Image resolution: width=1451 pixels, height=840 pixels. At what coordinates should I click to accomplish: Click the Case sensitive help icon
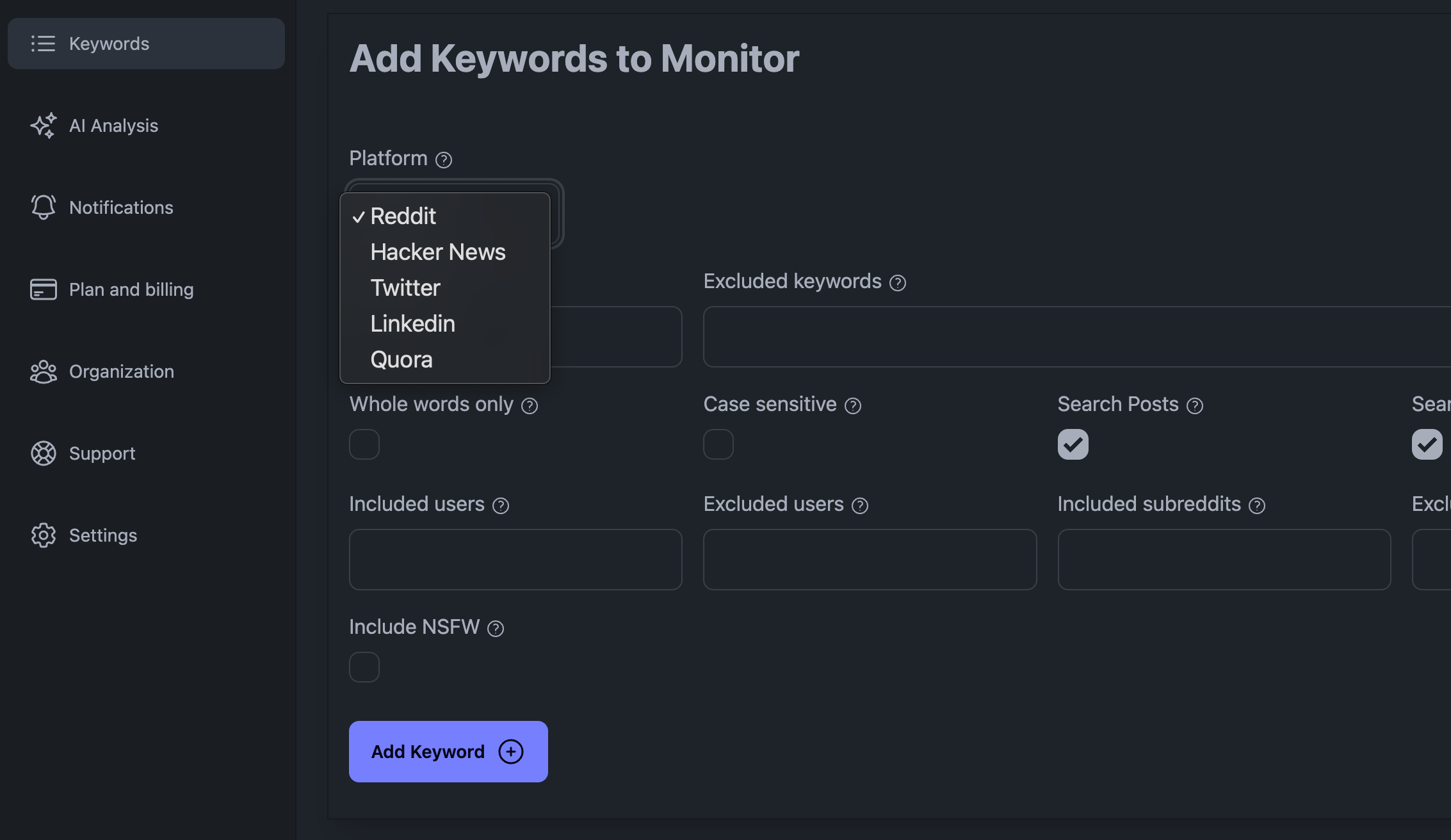point(853,405)
